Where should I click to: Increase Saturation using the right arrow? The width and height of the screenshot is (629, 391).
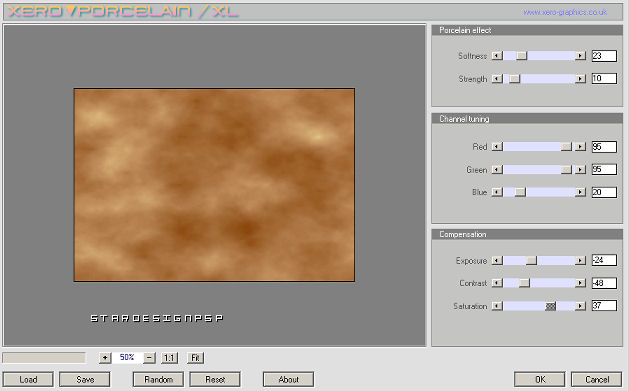point(580,306)
